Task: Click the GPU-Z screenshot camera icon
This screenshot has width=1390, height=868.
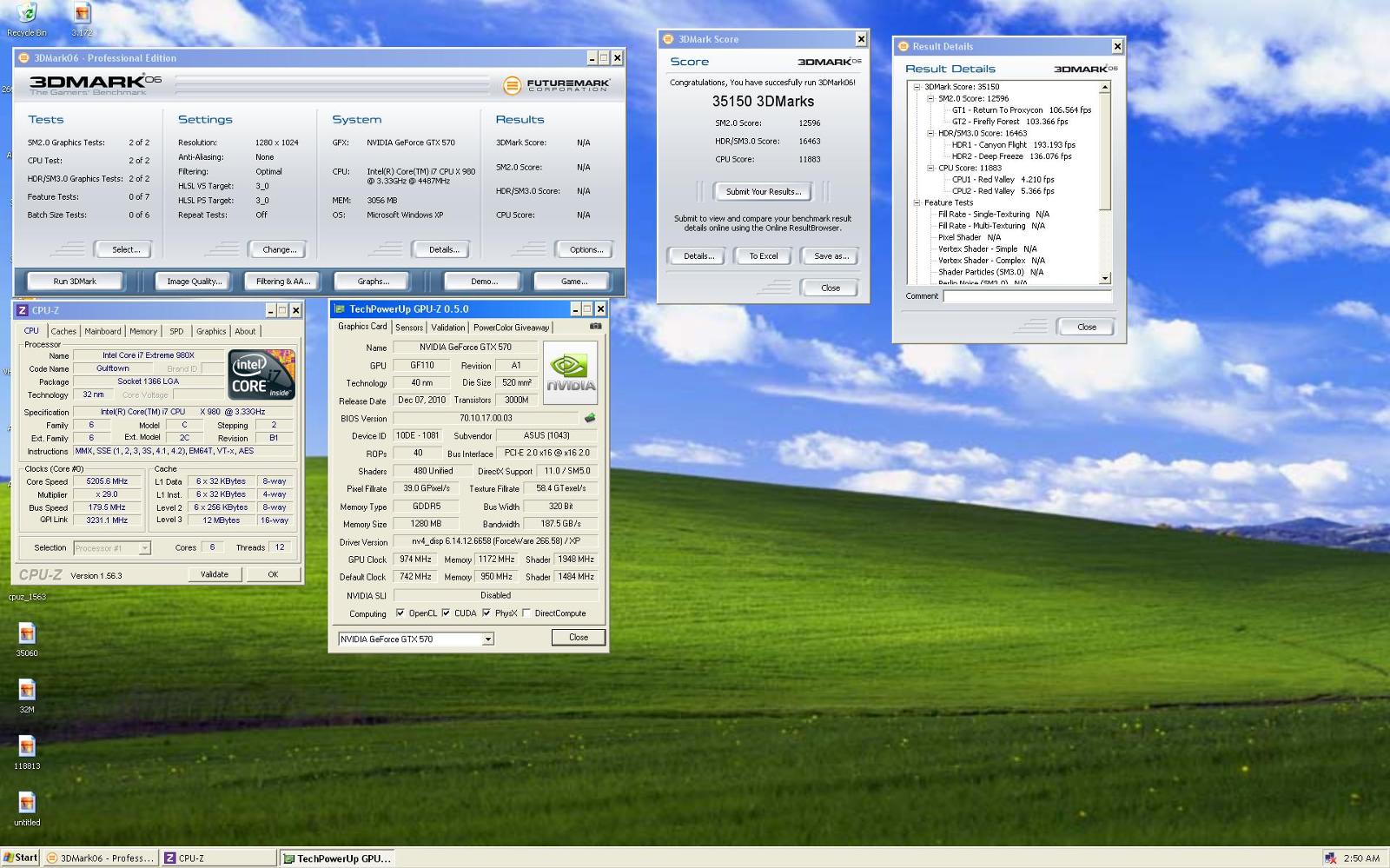Action: pyautogui.click(x=595, y=327)
